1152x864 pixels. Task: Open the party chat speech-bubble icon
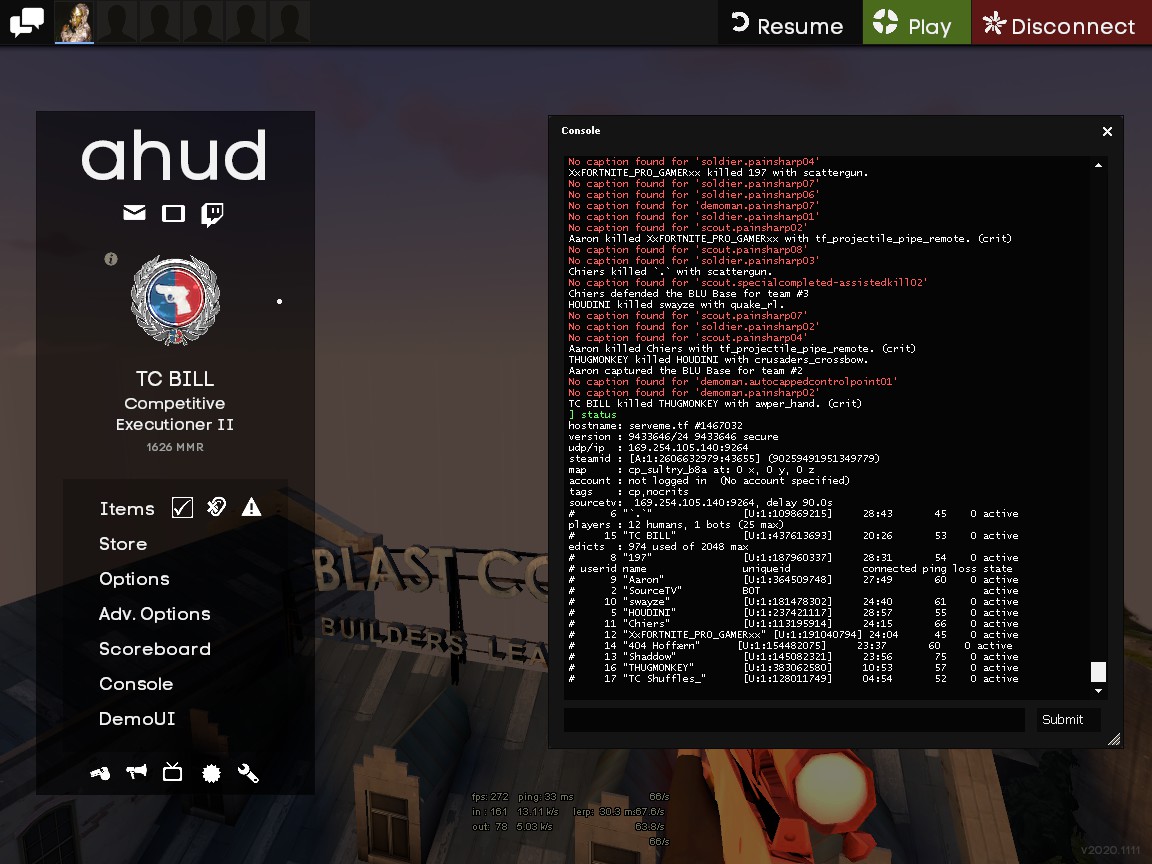(x=26, y=22)
